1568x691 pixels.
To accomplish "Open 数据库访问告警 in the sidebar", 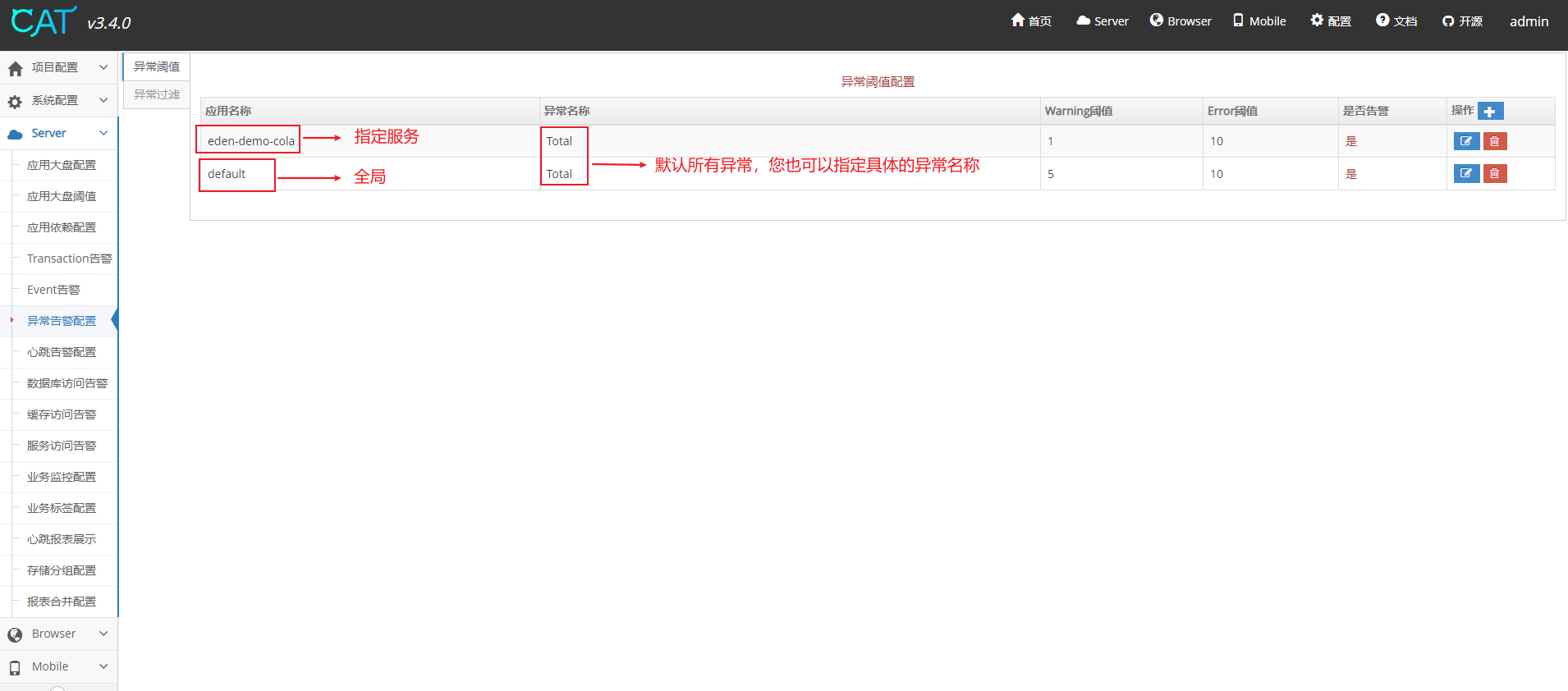I will click(67, 383).
